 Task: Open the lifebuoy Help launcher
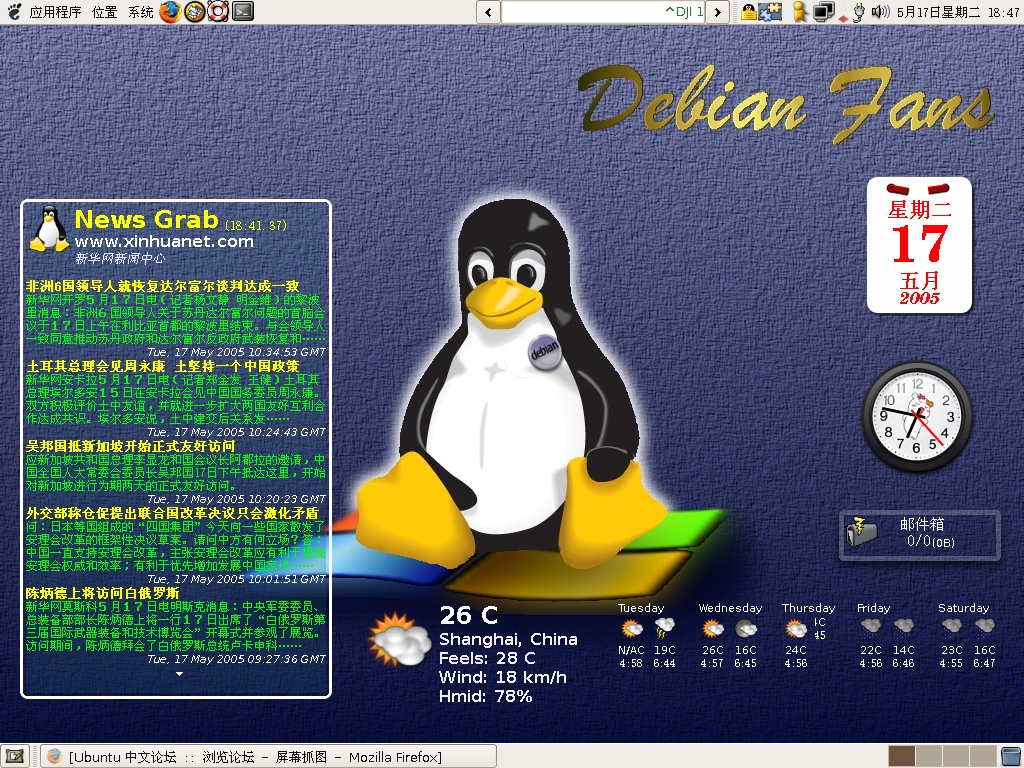219,11
